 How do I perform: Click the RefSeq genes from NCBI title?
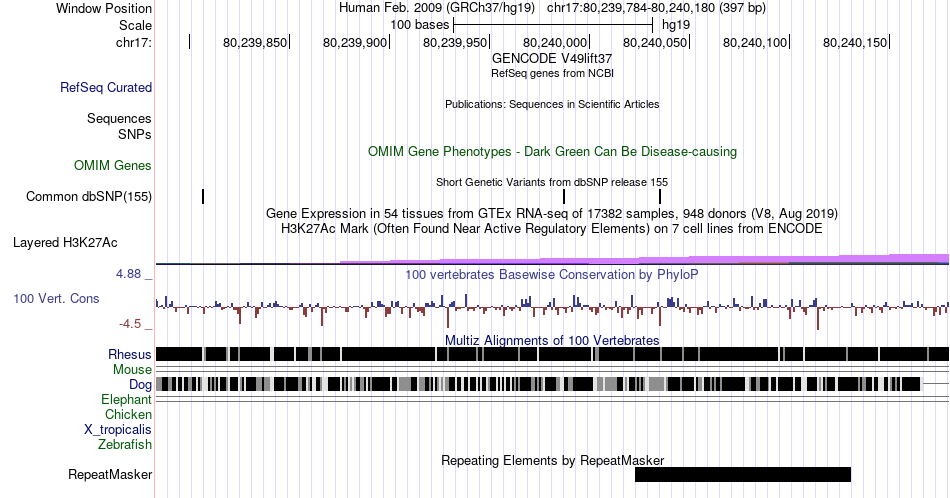(552, 73)
